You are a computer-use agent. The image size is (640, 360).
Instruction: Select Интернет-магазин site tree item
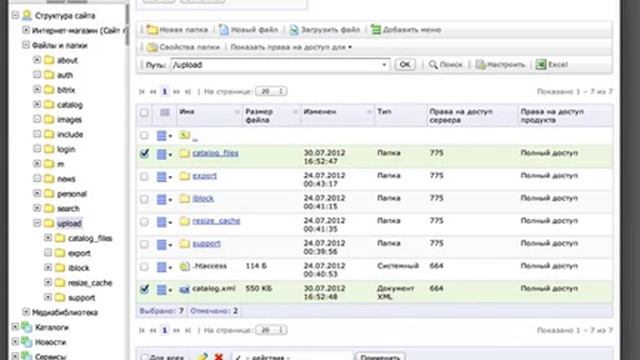78,30
